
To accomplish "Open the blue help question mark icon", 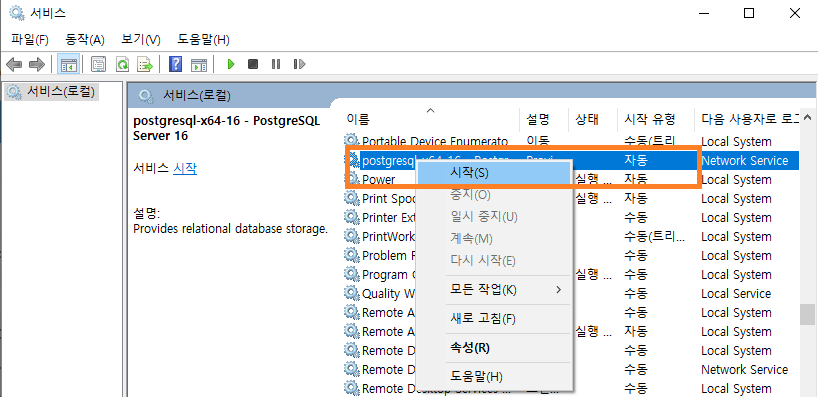I will coord(176,64).
